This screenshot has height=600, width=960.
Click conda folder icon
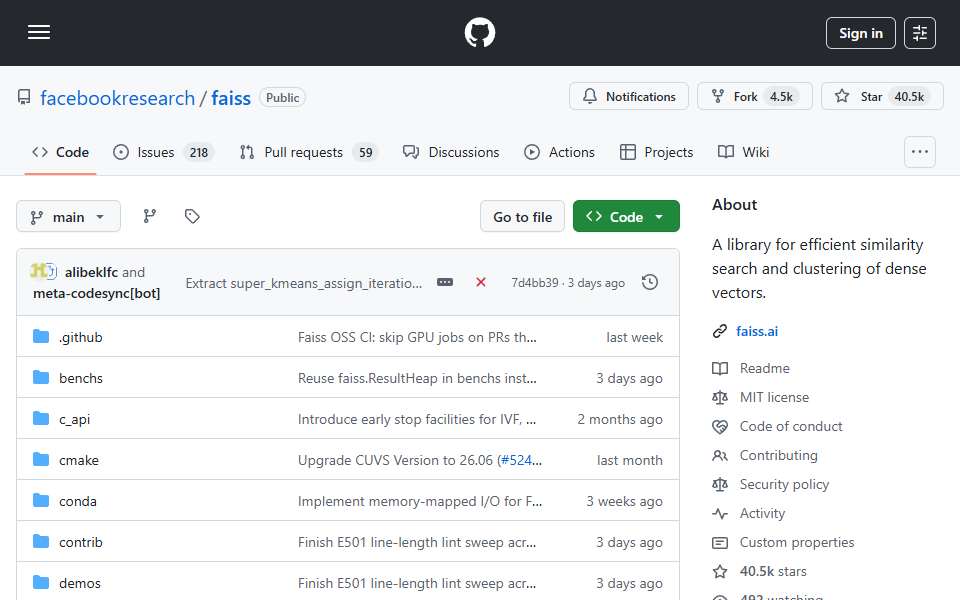point(41,501)
